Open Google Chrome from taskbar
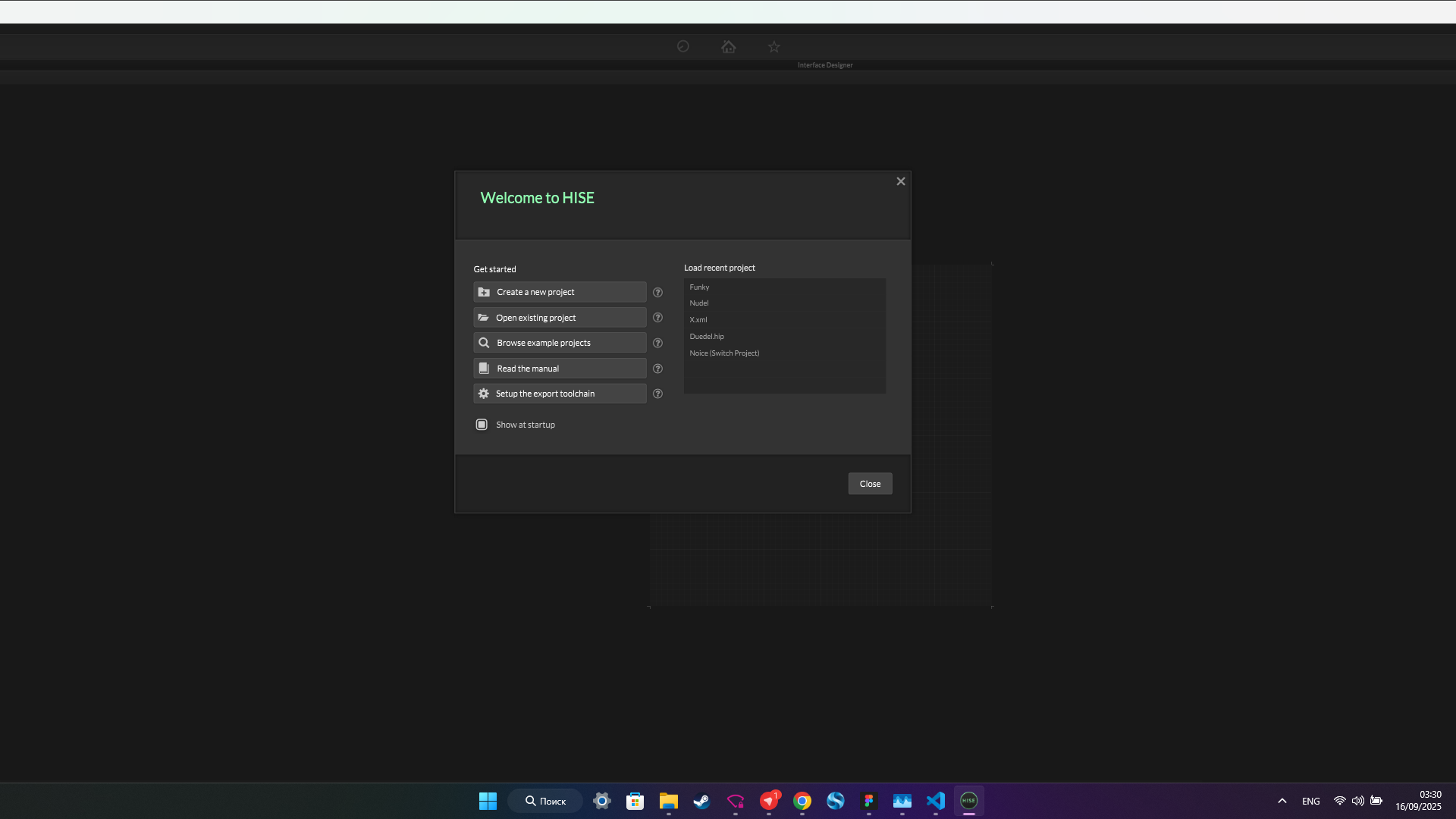The height and width of the screenshot is (819, 1456). coord(802,801)
